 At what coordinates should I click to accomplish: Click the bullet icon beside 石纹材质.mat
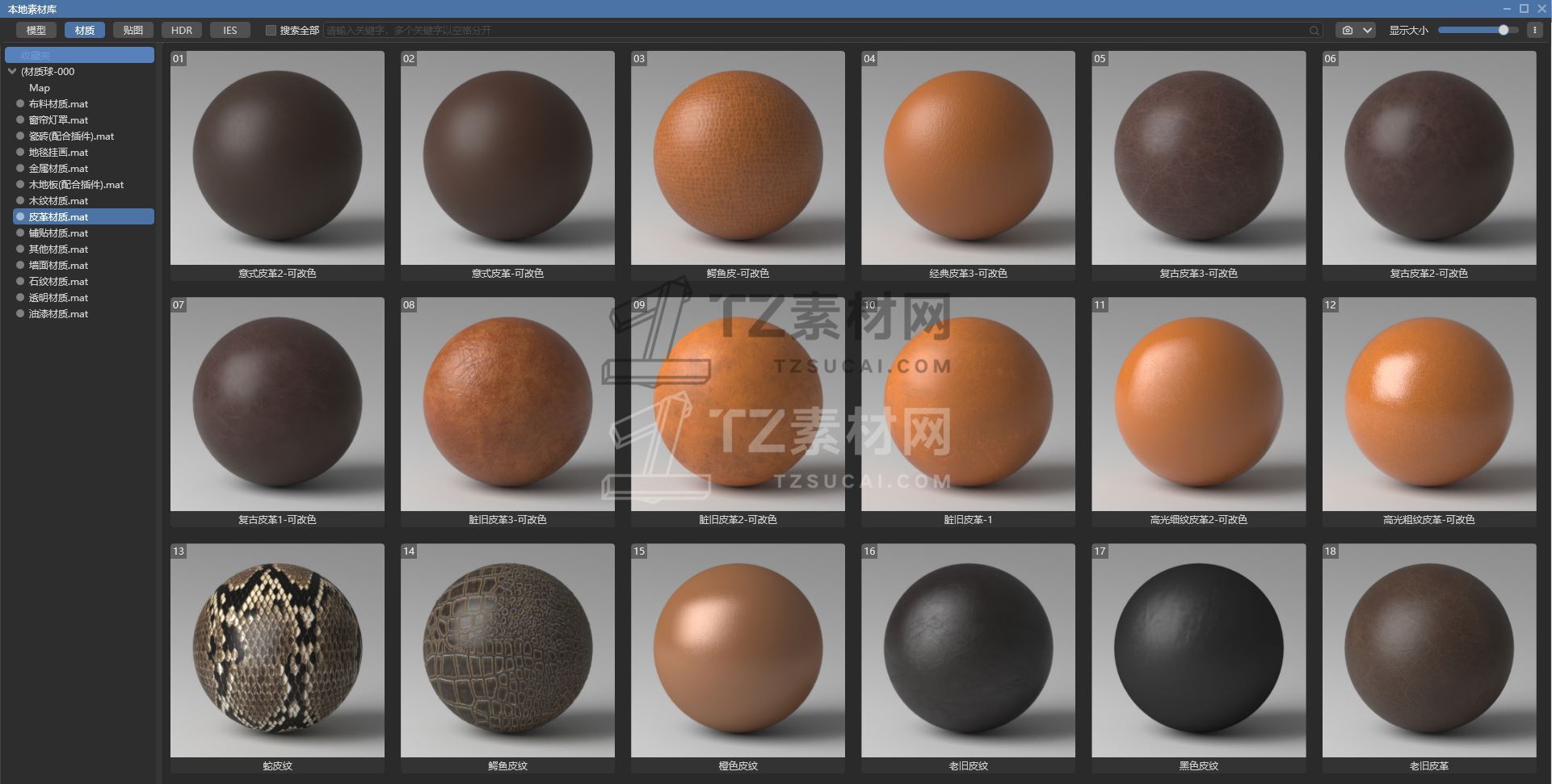[20, 281]
